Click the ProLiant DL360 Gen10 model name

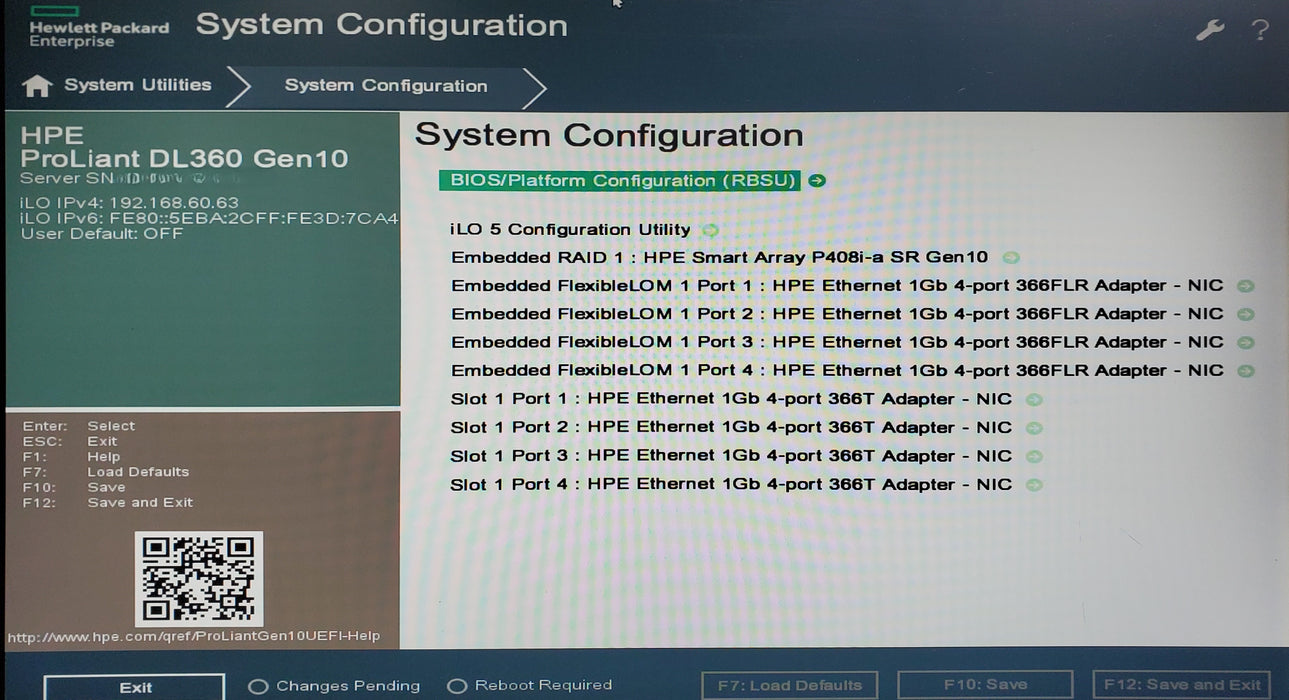pos(185,159)
